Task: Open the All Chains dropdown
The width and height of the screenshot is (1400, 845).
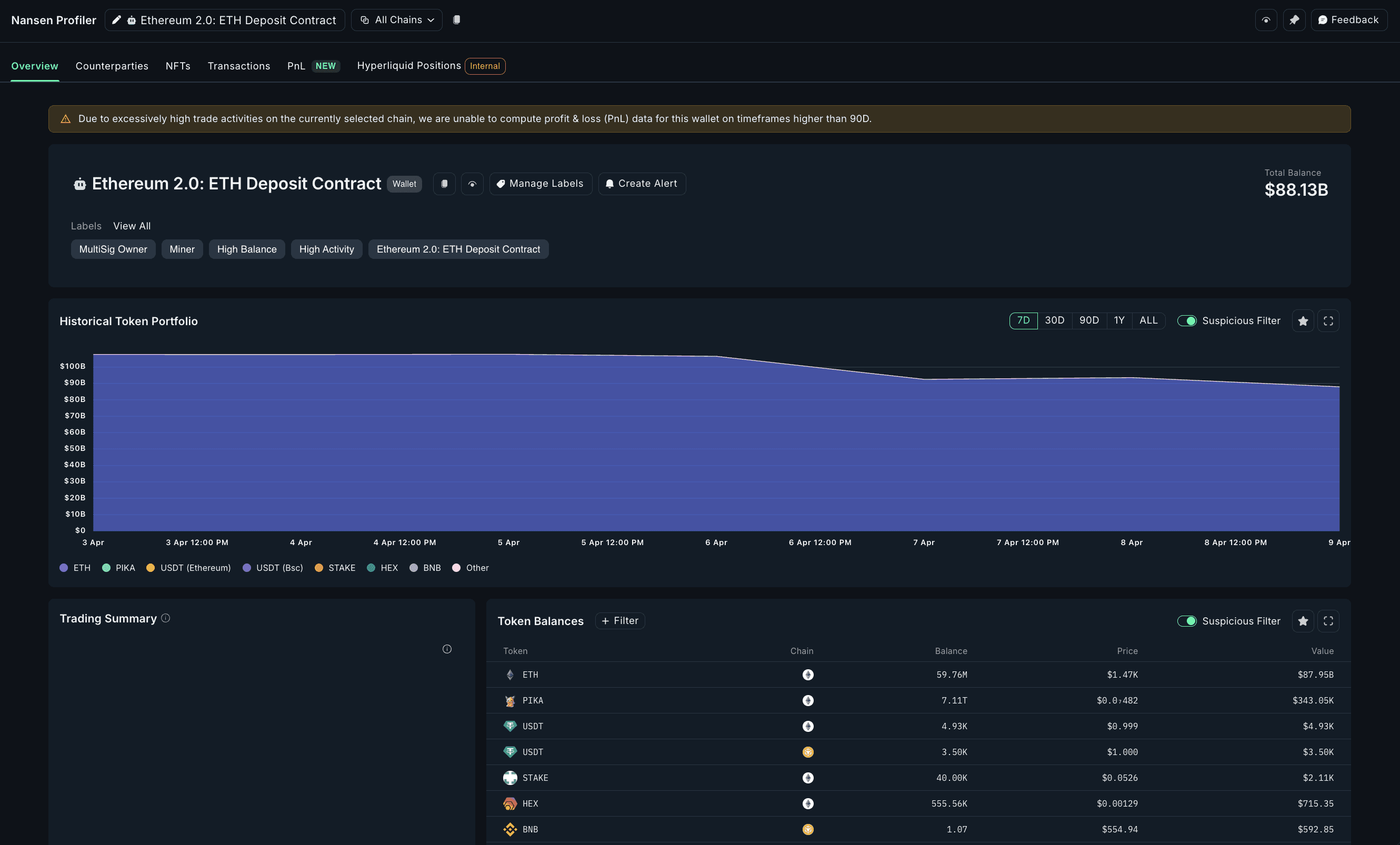Action: click(397, 20)
